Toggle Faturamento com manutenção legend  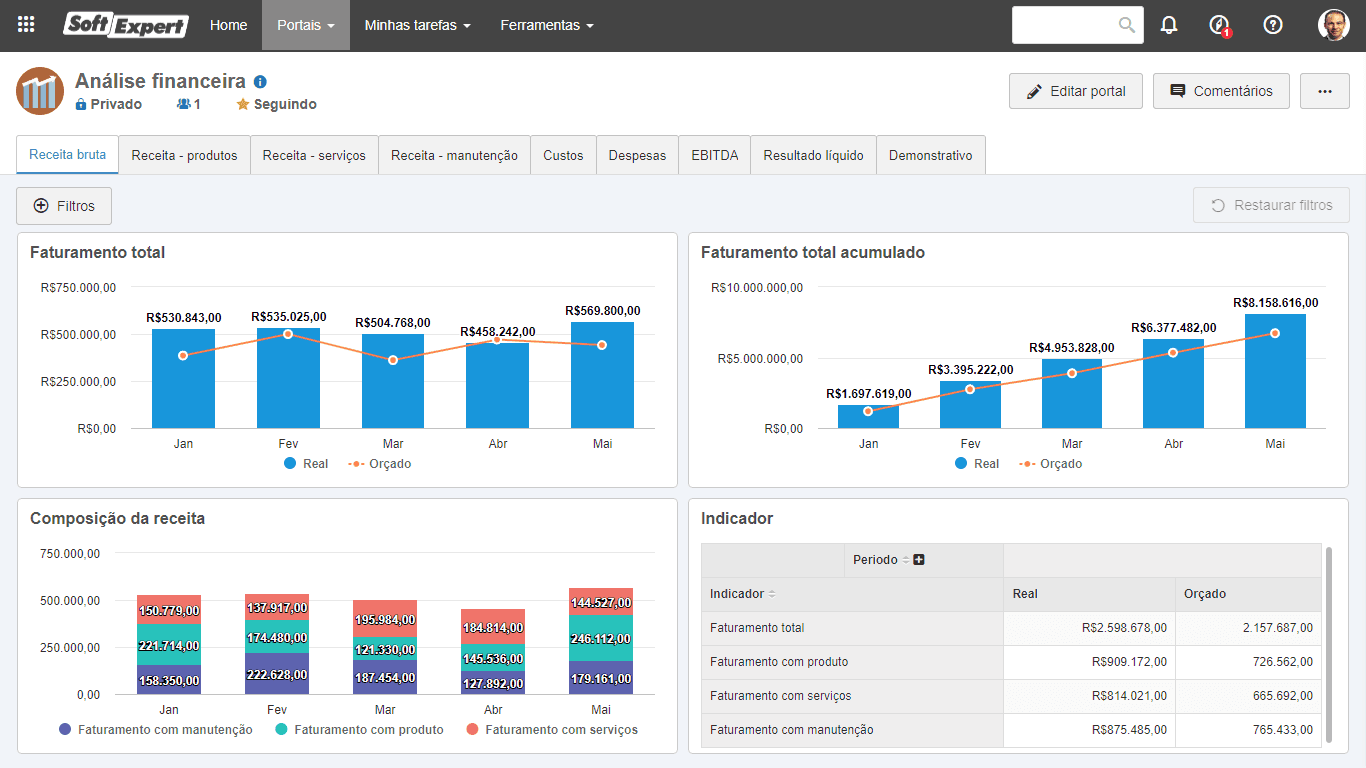point(155,730)
